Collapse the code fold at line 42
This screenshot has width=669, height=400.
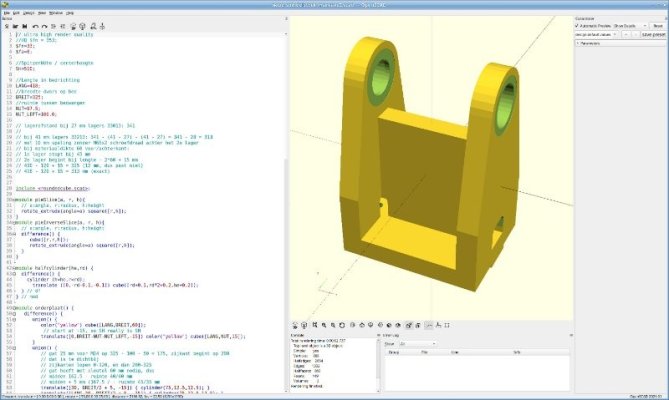(14, 268)
